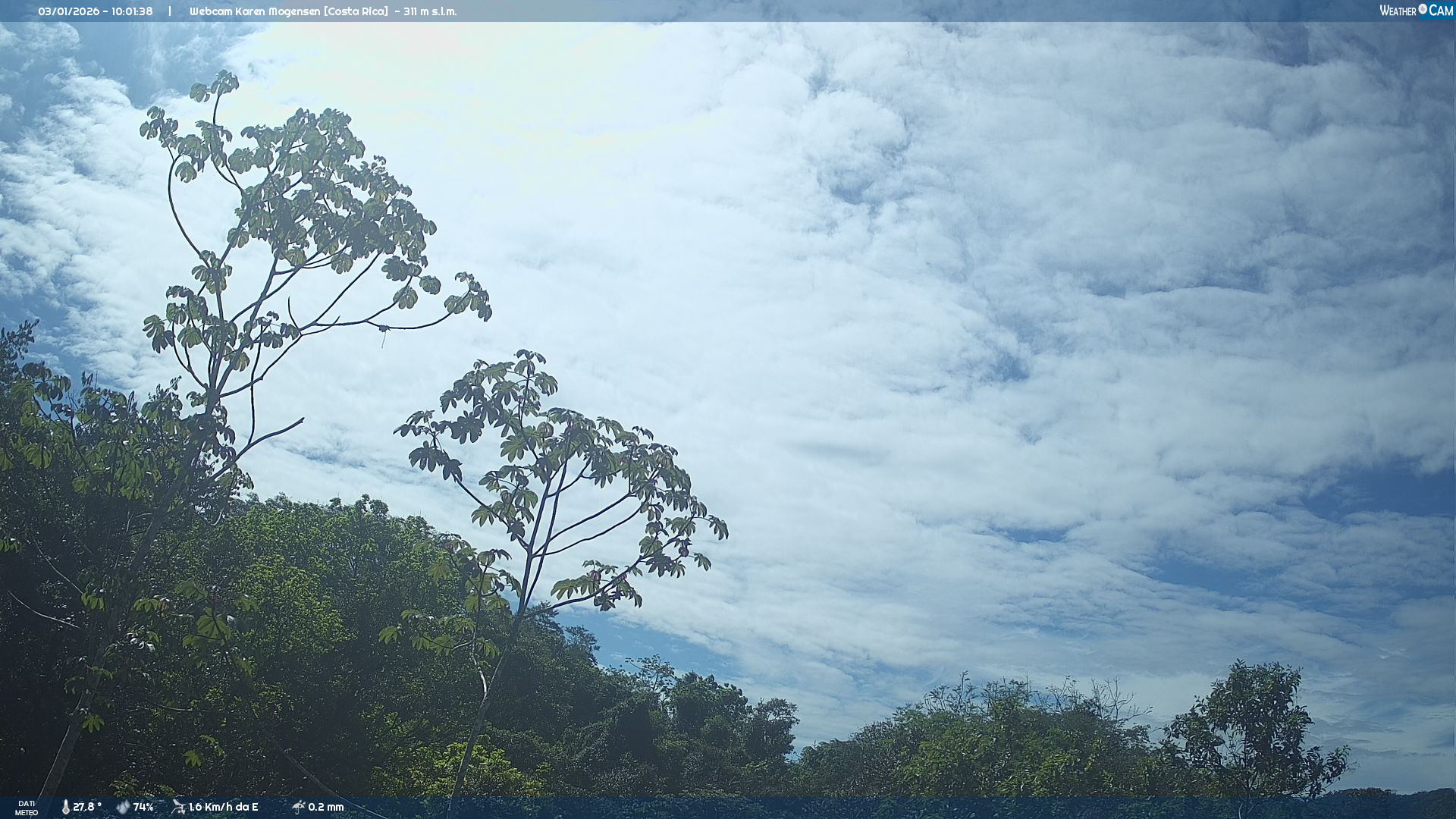Click the bright sun glare in the sky
The width and height of the screenshot is (1456, 819).
(425, 45)
